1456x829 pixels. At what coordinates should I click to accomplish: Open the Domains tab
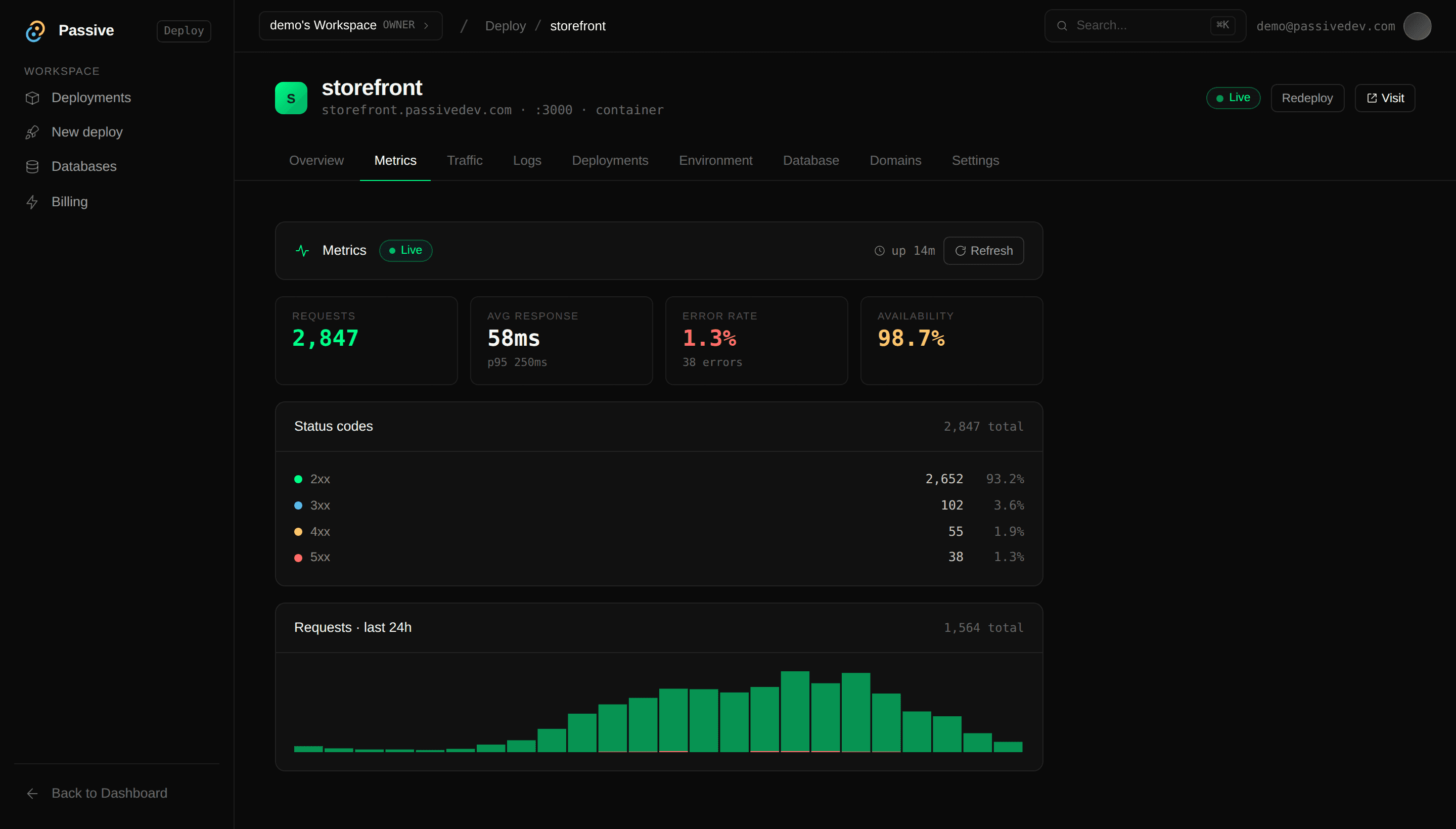[x=895, y=161]
